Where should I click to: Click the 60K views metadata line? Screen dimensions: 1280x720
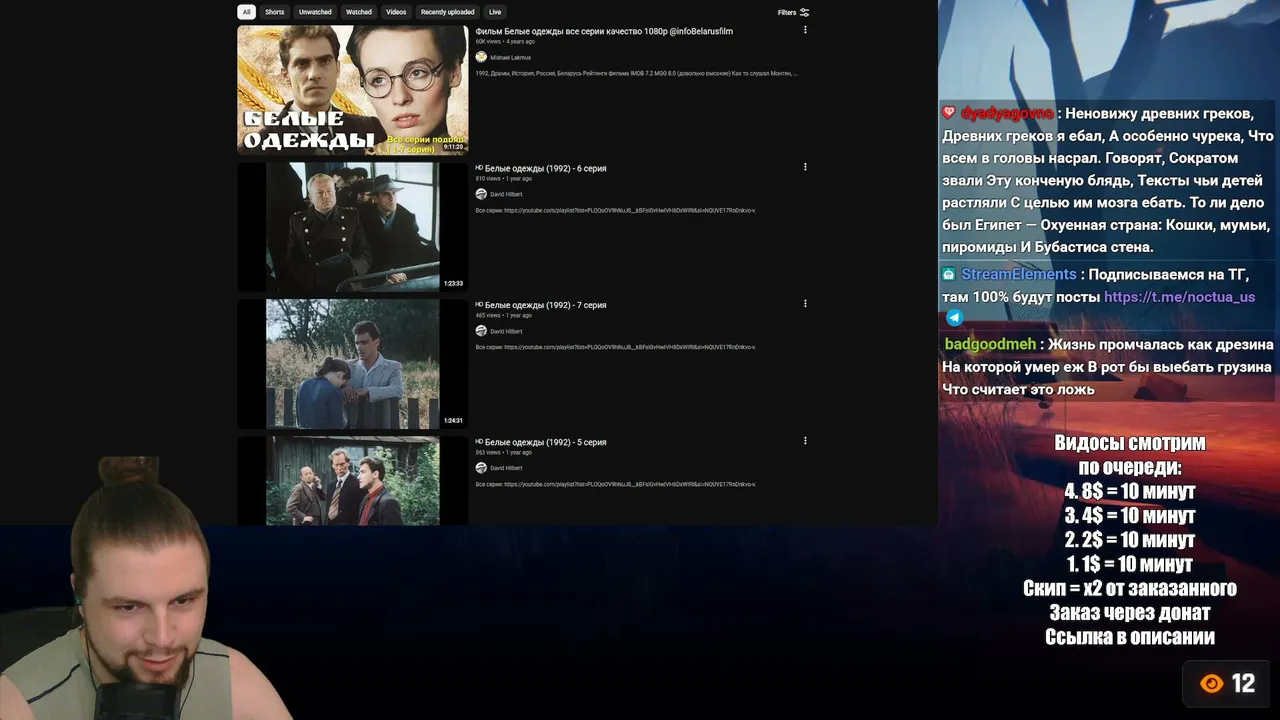coord(505,42)
